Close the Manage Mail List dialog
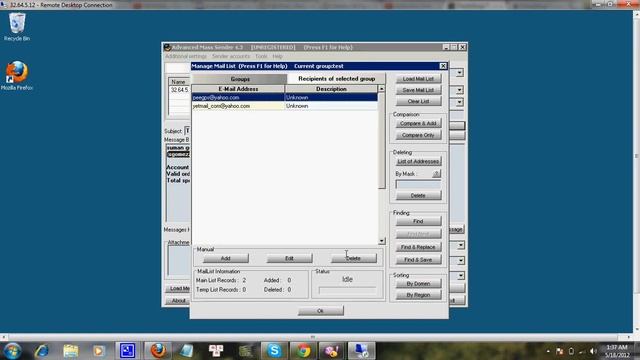The height and width of the screenshot is (360, 640). tap(443, 66)
